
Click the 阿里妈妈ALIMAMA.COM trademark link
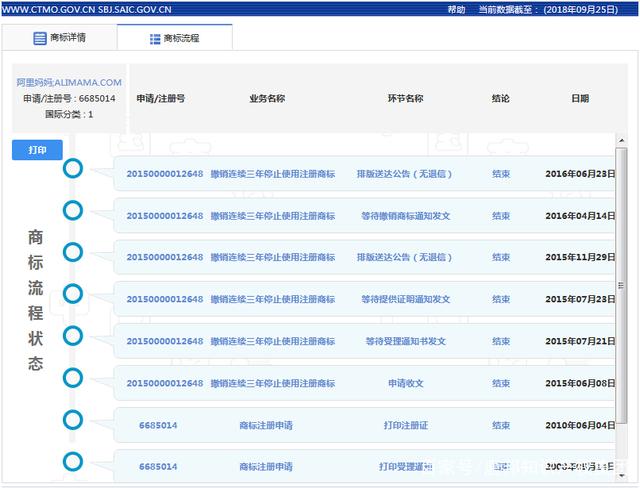click(x=69, y=83)
